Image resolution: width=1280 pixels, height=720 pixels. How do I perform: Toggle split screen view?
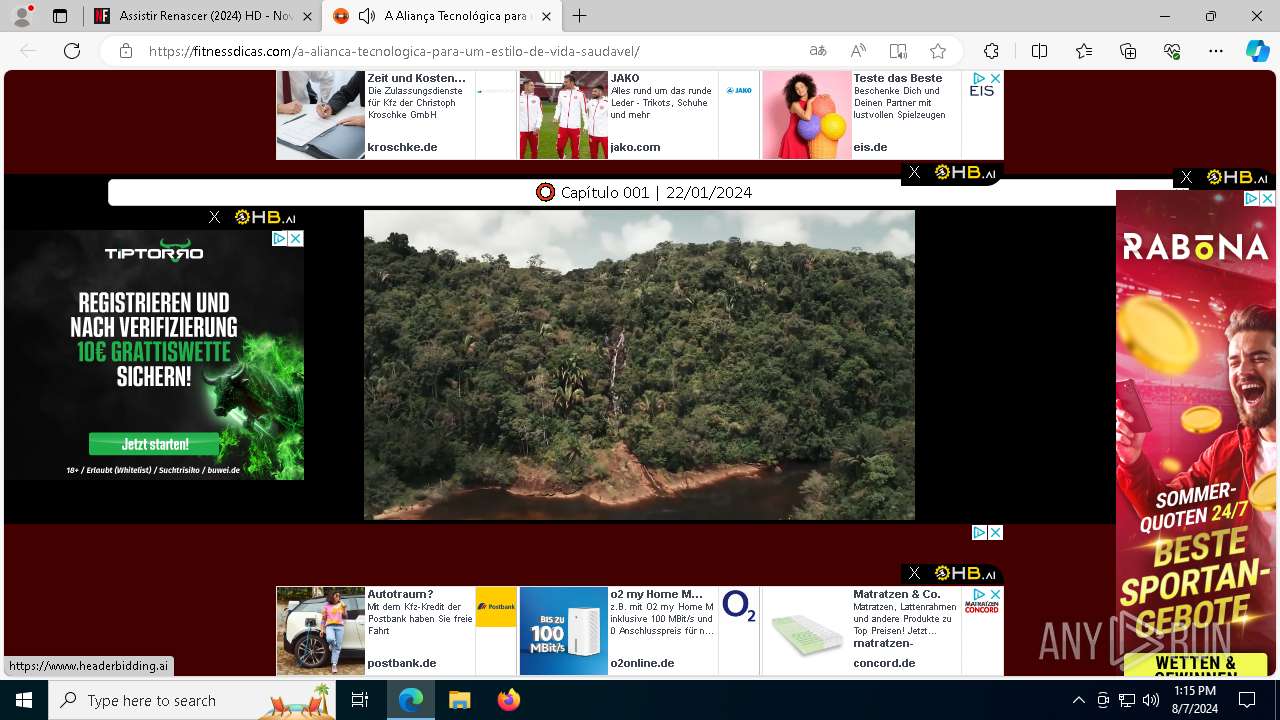pyautogui.click(x=1039, y=51)
